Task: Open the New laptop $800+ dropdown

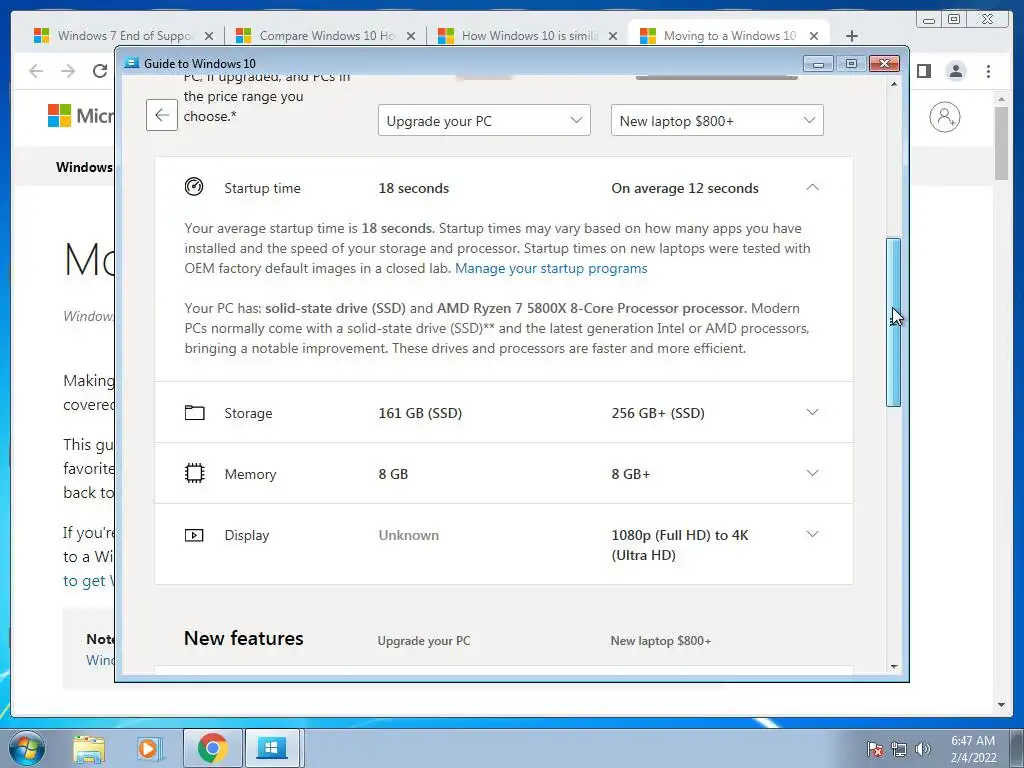Action: [x=717, y=120]
